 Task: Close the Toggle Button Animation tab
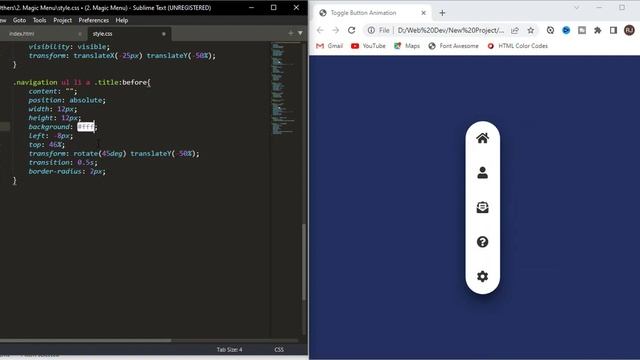pos(423,13)
